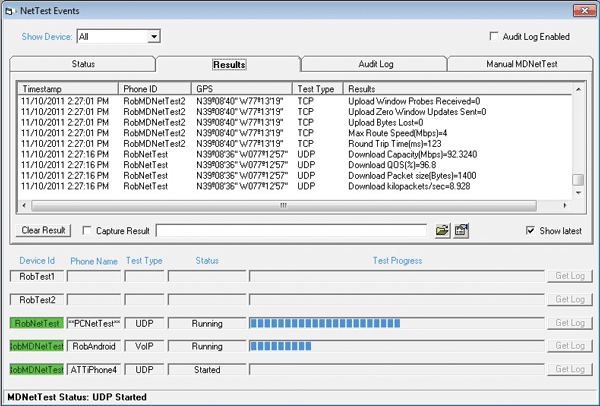Click the RobTest1 device ID button
This screenshot has height=406, width=600.
[x=36, y=276]
